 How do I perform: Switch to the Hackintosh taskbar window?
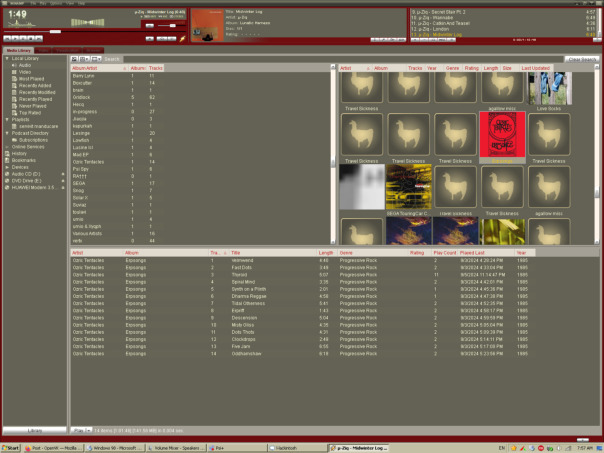[297, 448]
